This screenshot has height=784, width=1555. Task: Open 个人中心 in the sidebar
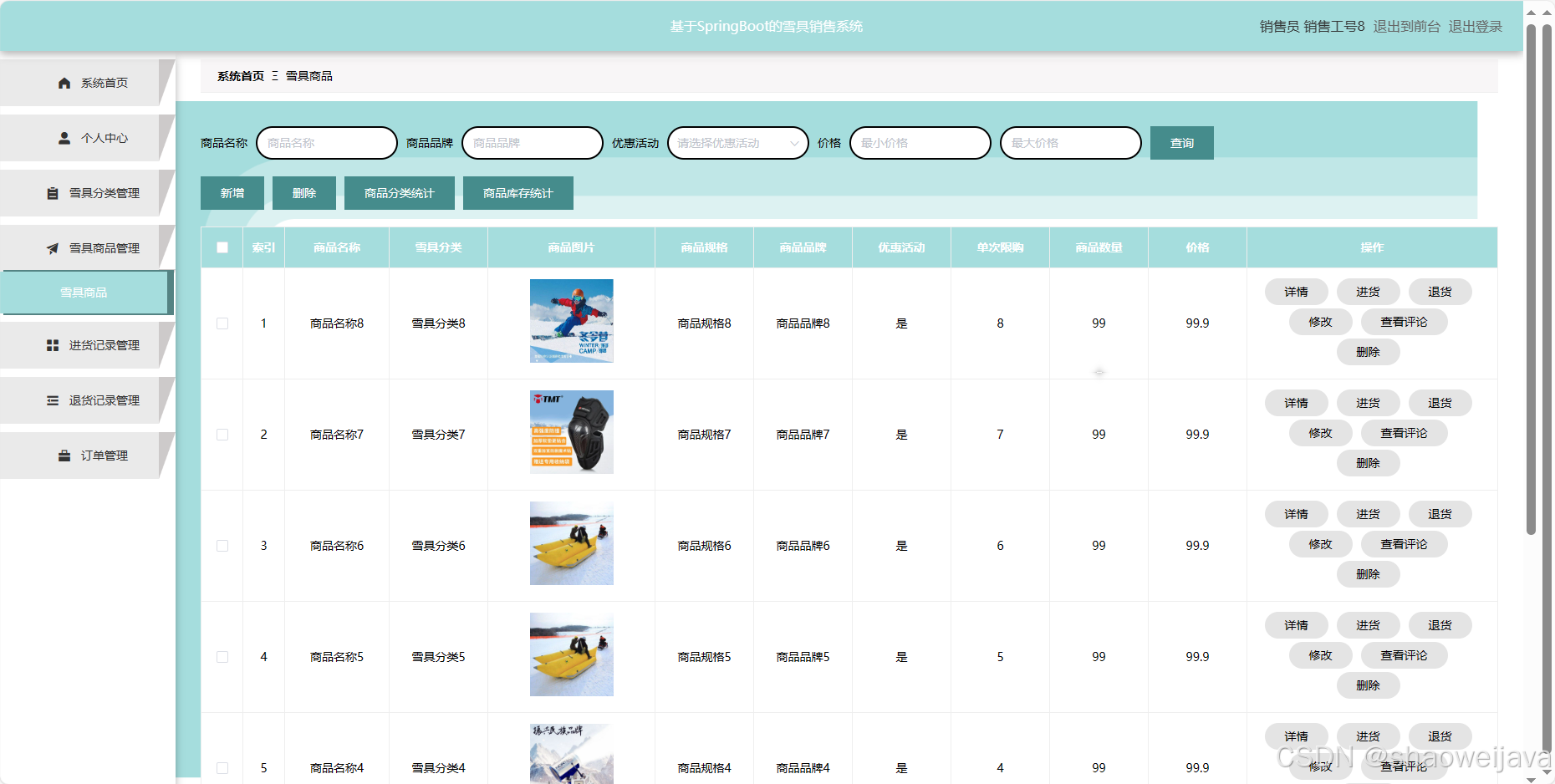coord(87,138)
